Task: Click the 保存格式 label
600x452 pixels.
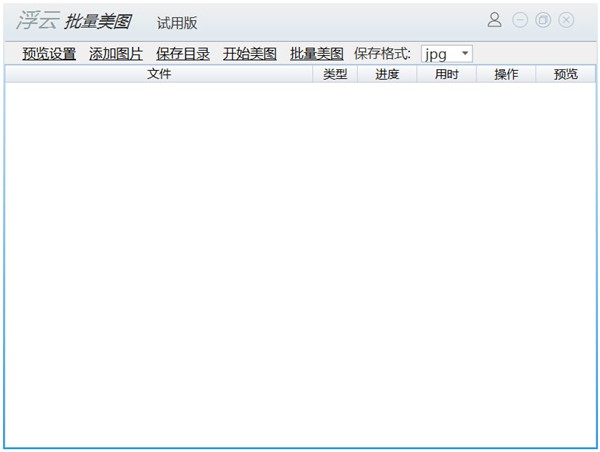Action: pyautogui.click(x=382, y=54)
